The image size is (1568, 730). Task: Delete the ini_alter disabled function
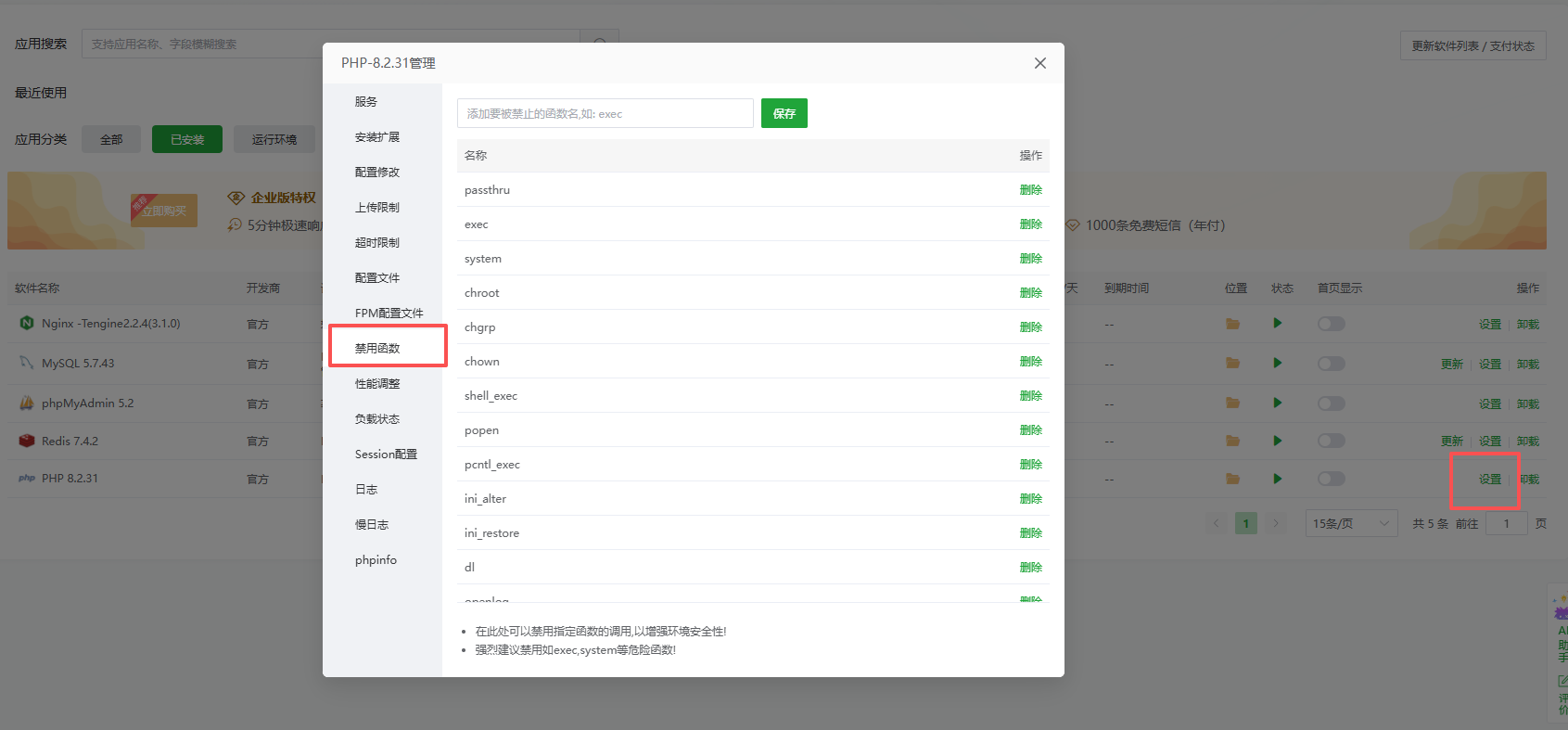[1031, 499]
